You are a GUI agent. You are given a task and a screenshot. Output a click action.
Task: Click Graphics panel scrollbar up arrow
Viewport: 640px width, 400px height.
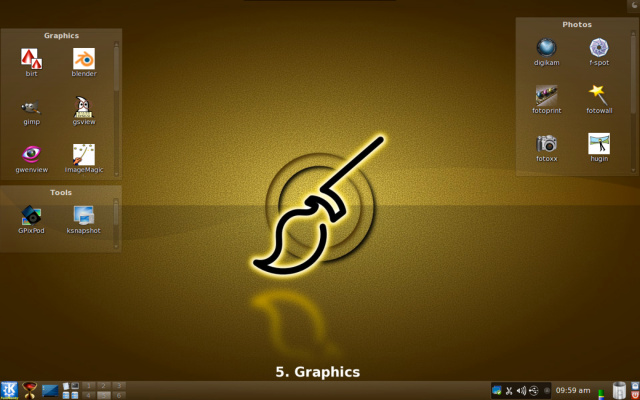click(x=116, y=44)
